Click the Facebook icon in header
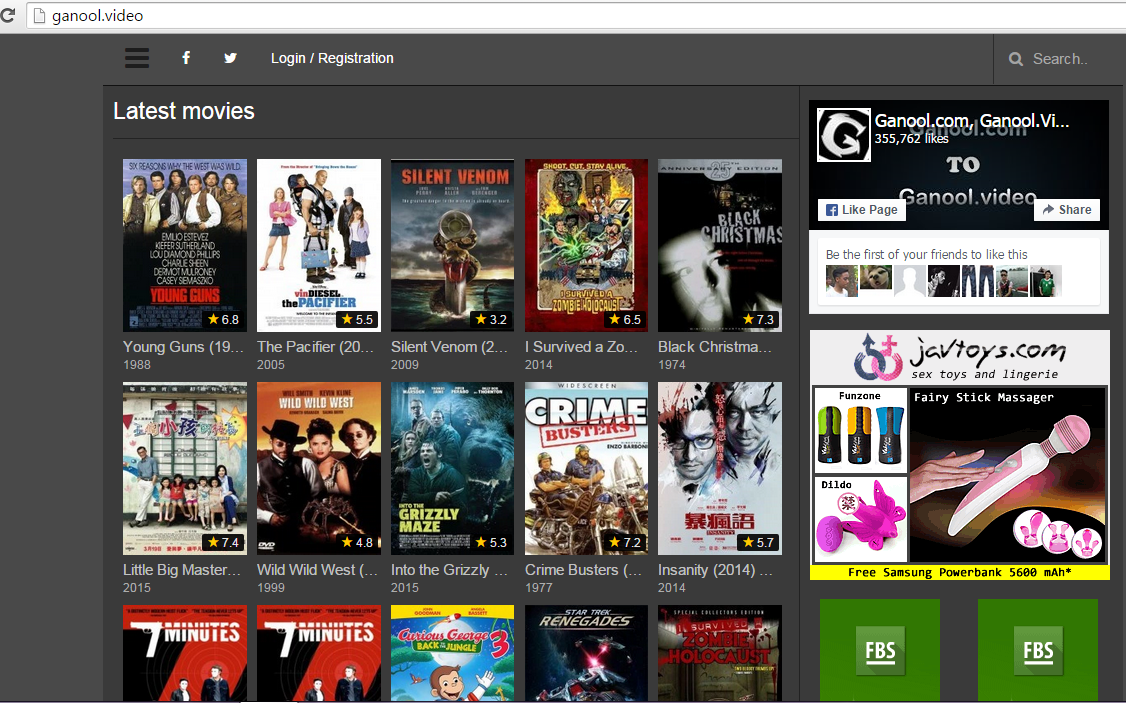 pos(186,58)
